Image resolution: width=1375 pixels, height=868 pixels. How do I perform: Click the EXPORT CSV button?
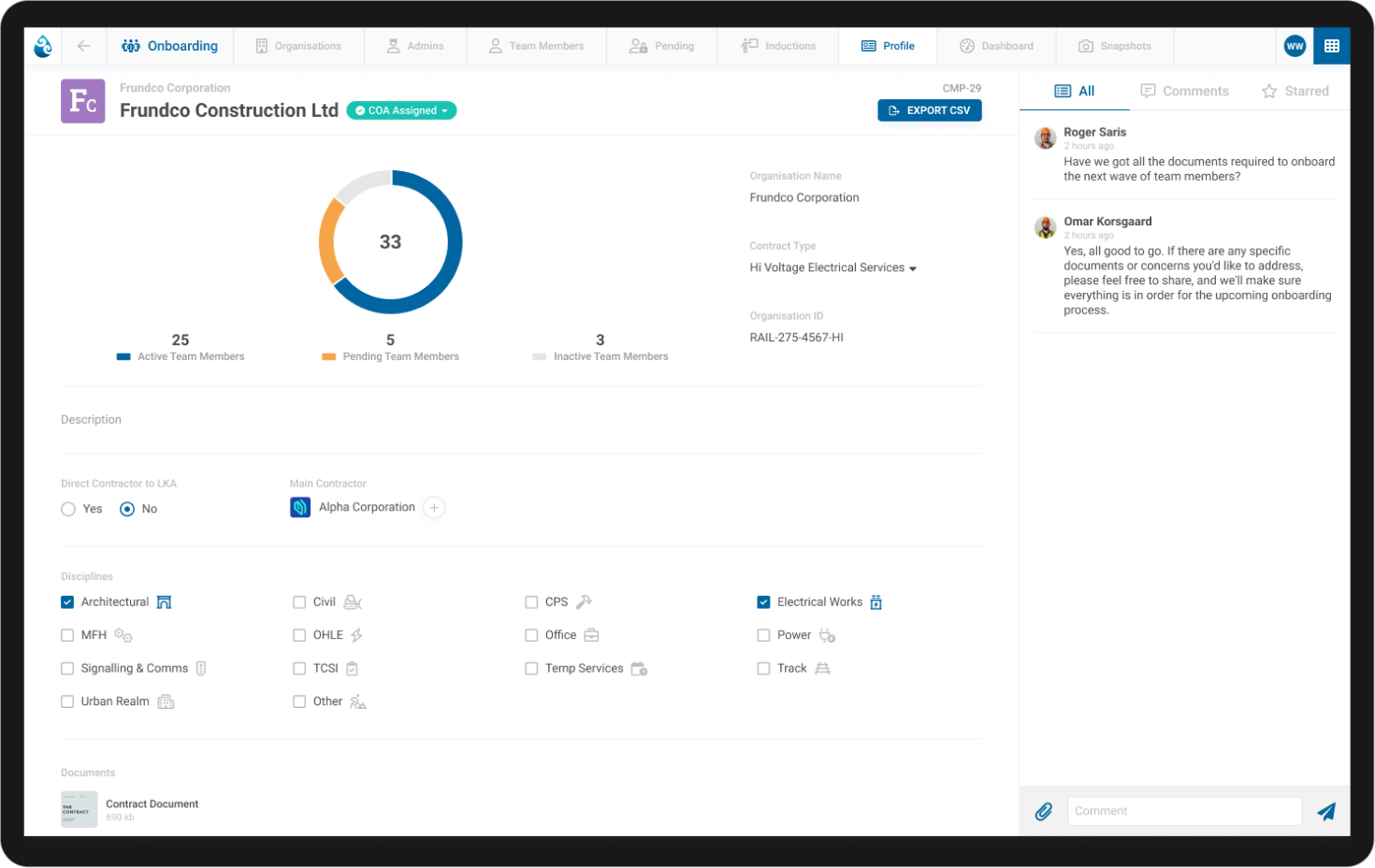(x=929, y=110)
